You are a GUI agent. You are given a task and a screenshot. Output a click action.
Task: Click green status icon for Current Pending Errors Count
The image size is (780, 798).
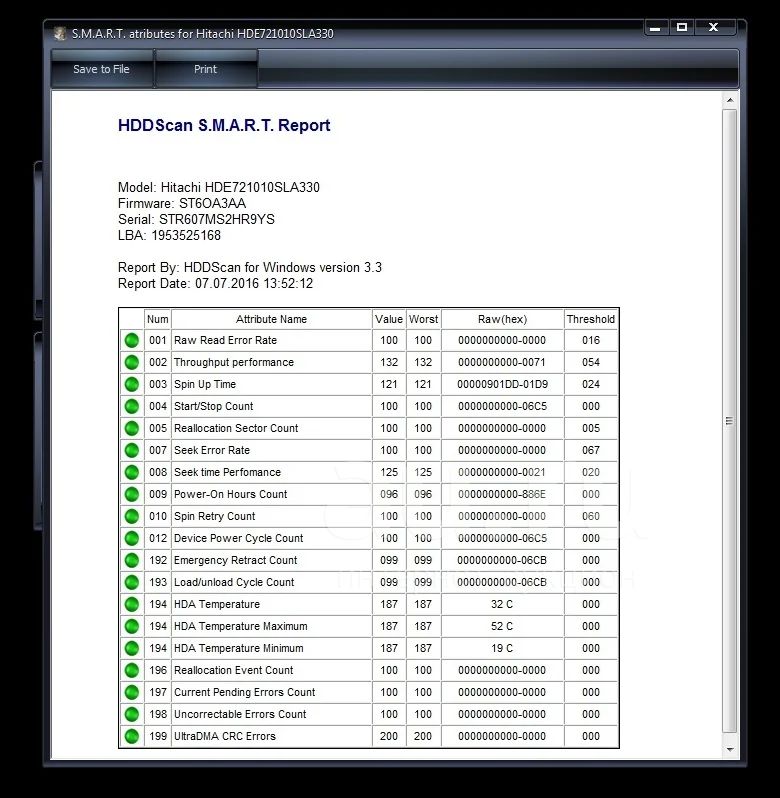pyautogui.click(x=132, y=692)
